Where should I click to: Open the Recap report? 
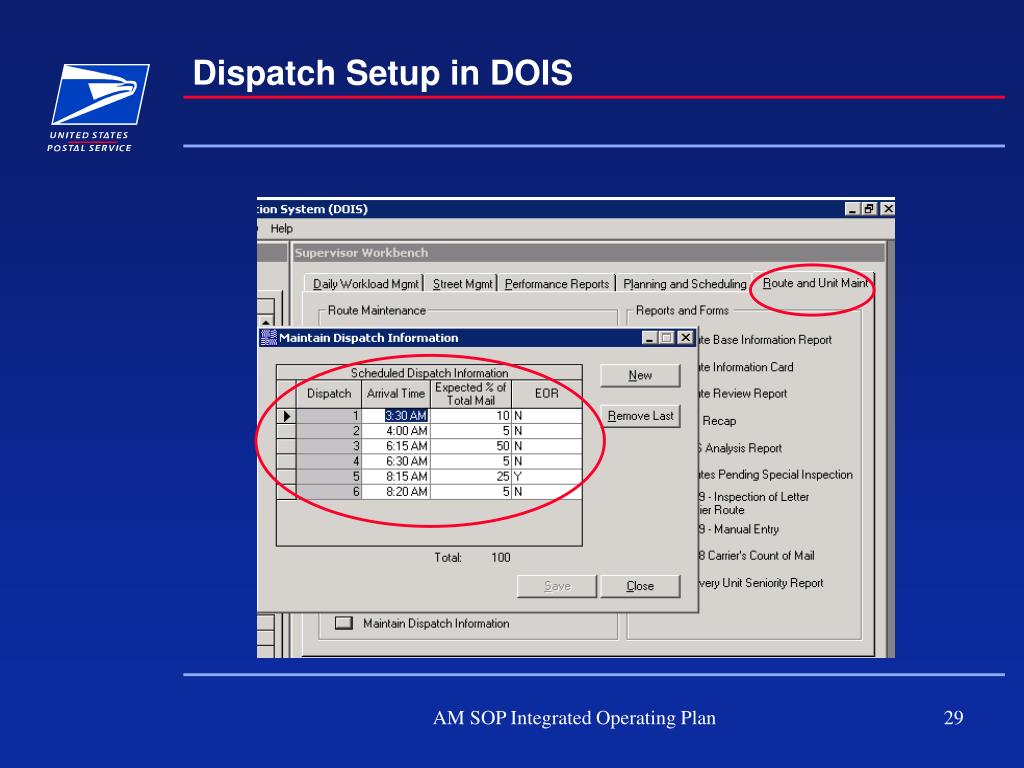(718, 421)
